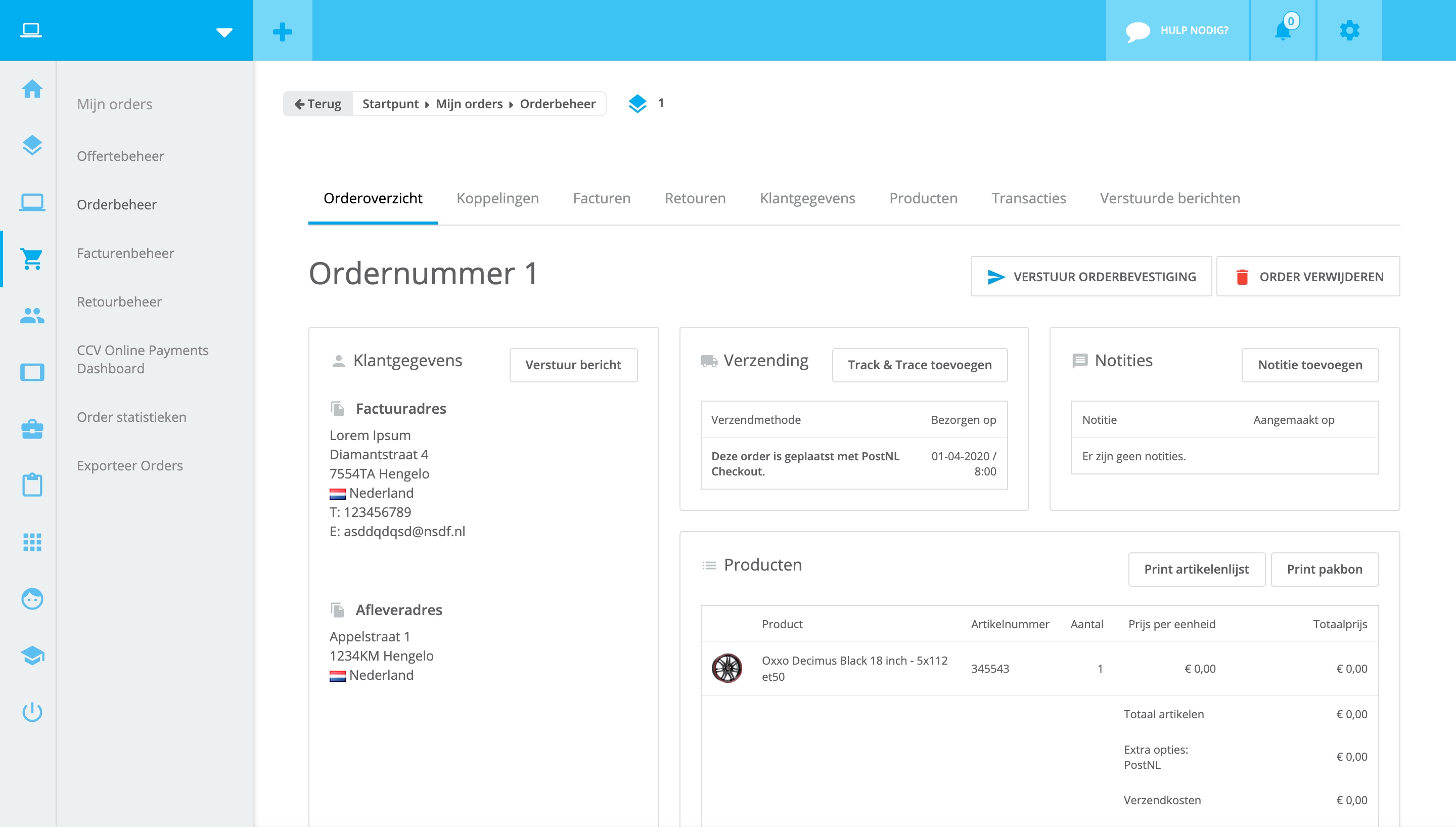This screenshot has height=827, width=1456.
Task: Click the laptop icon in top-left header
Action: tap(31, 30)
